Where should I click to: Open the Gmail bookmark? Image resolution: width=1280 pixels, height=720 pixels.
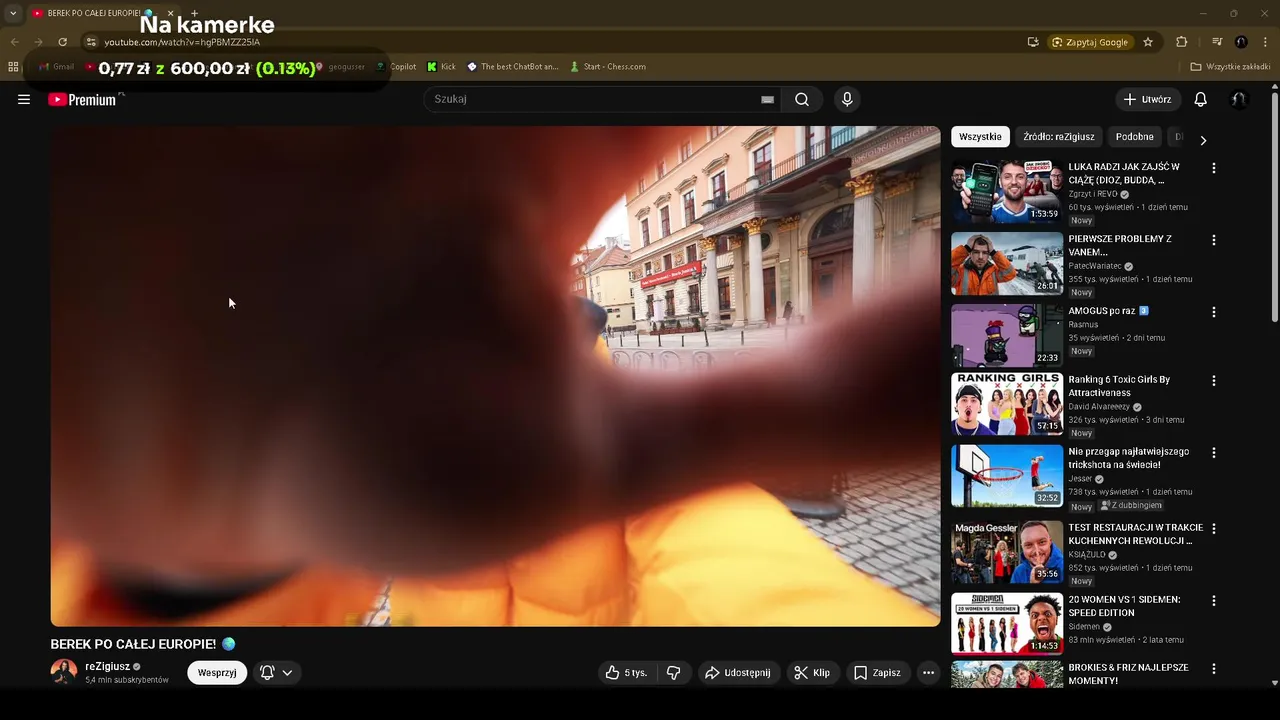(x=57, y=67)
